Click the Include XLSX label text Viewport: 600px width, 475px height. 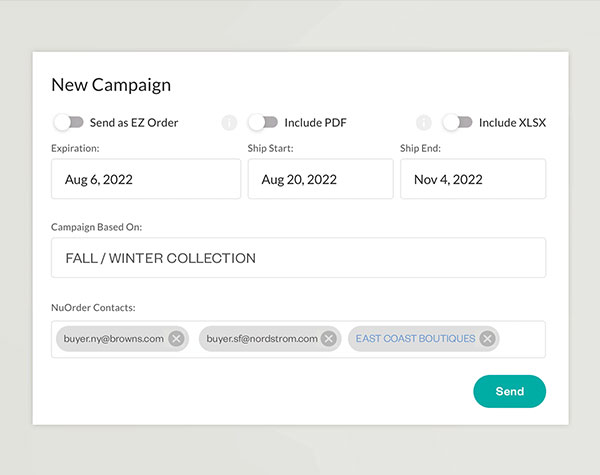[512, 123]
